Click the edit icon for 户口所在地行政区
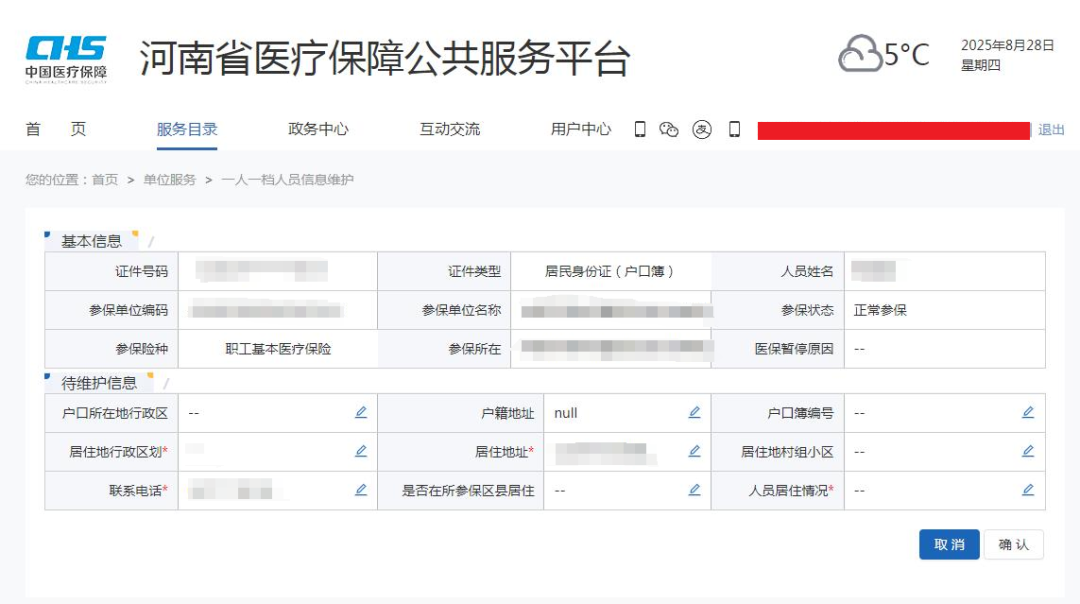 [360, 411]
